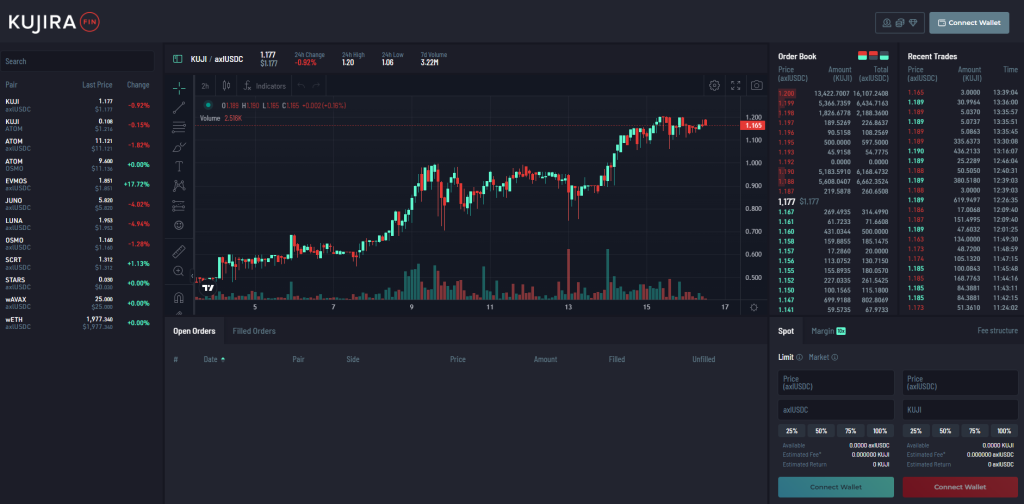Open the diamond icon in header
Viewport: 1024px width, 504px height.
click(913, 23)
